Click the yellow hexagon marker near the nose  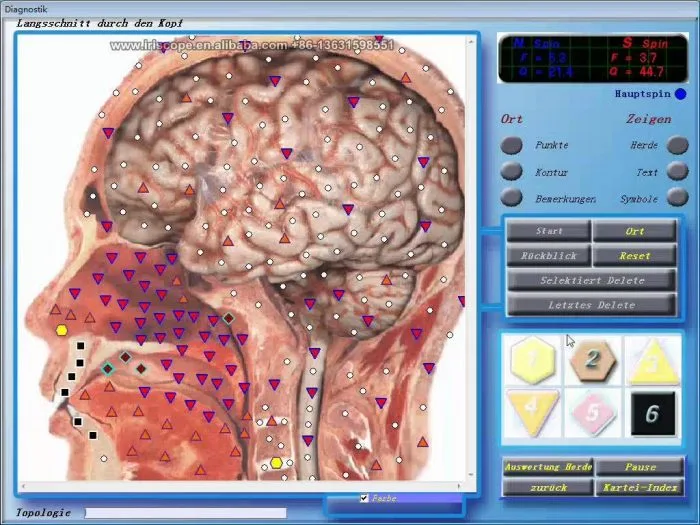click(x=62, y=330)
